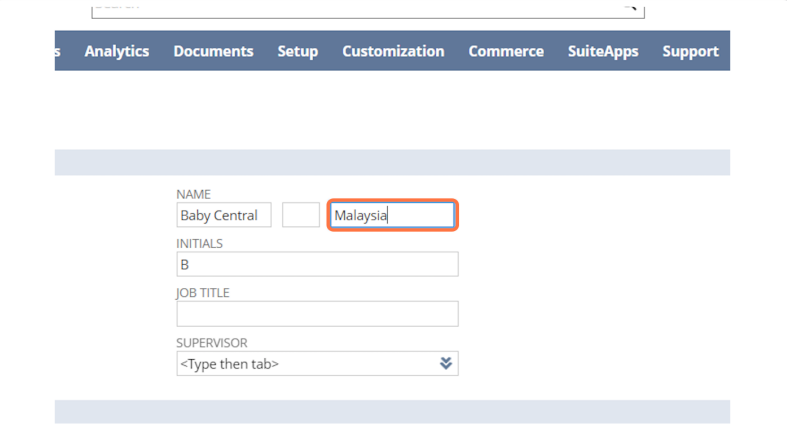Click the empty middle name field
This screenshot has width=787, height=427.
pyautogui.click(x=301, y=215)
